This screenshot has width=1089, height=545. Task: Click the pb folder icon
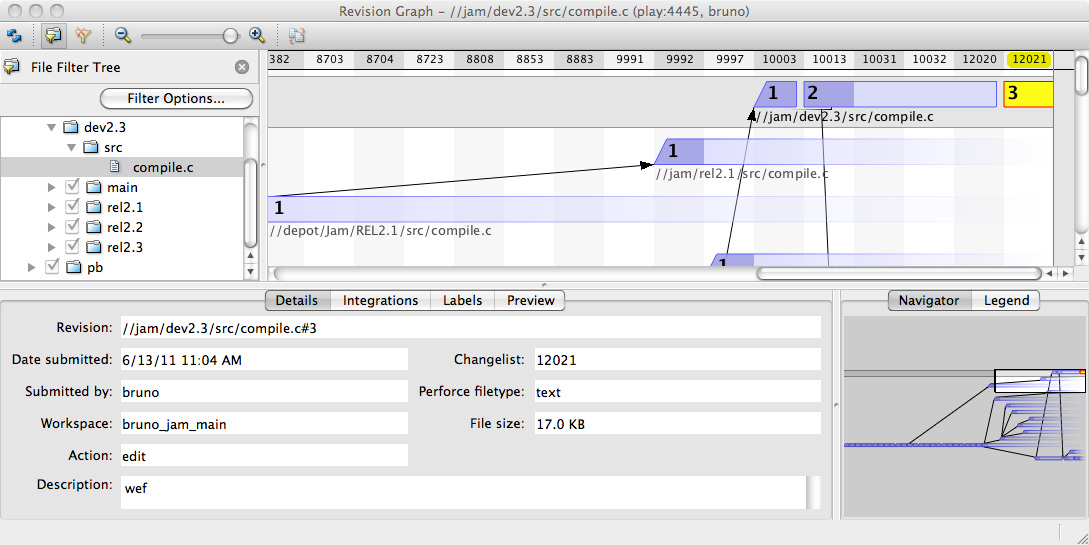[74, 267]
